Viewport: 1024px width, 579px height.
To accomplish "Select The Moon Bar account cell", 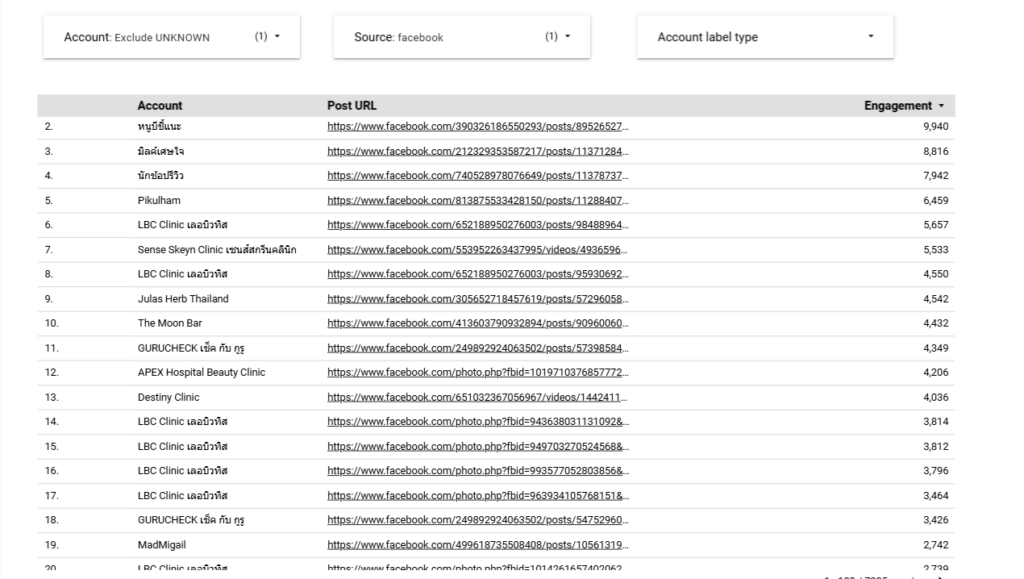I will tap(170, 323).
